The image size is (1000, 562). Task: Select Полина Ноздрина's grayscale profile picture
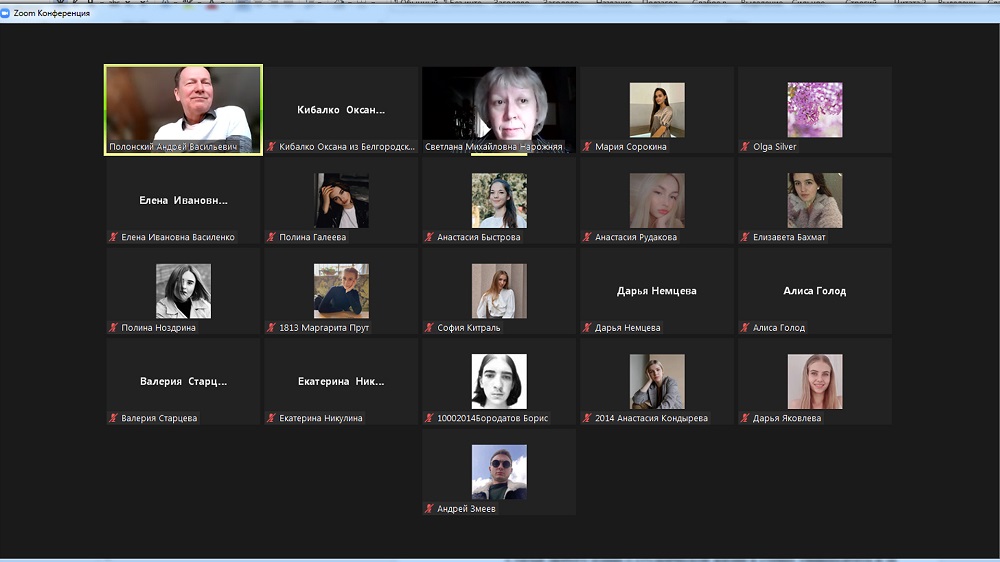[183, 290]
